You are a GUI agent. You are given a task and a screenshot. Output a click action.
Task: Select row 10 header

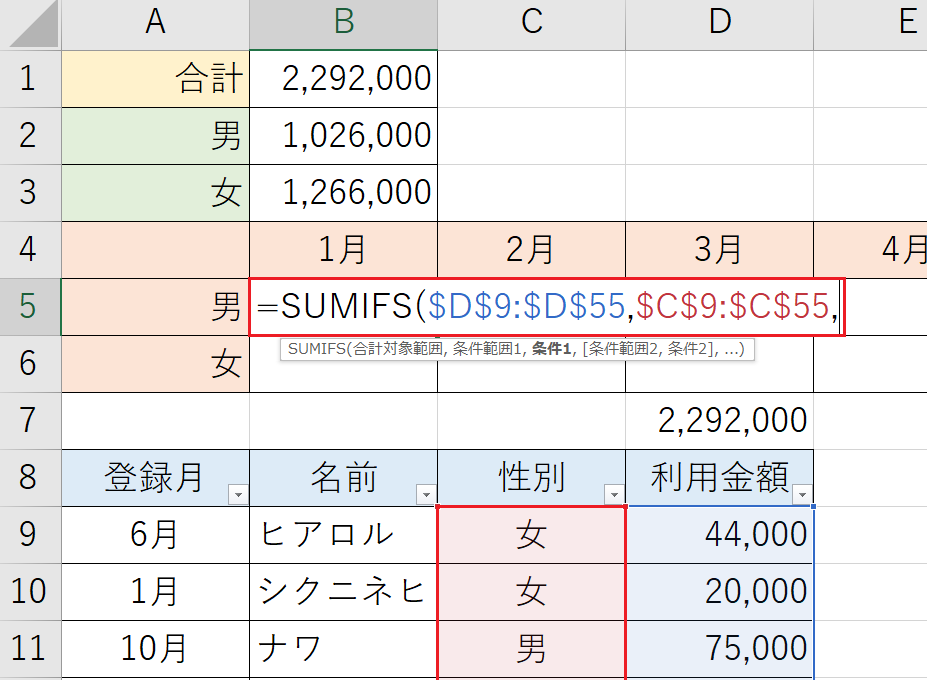(31, 591)
